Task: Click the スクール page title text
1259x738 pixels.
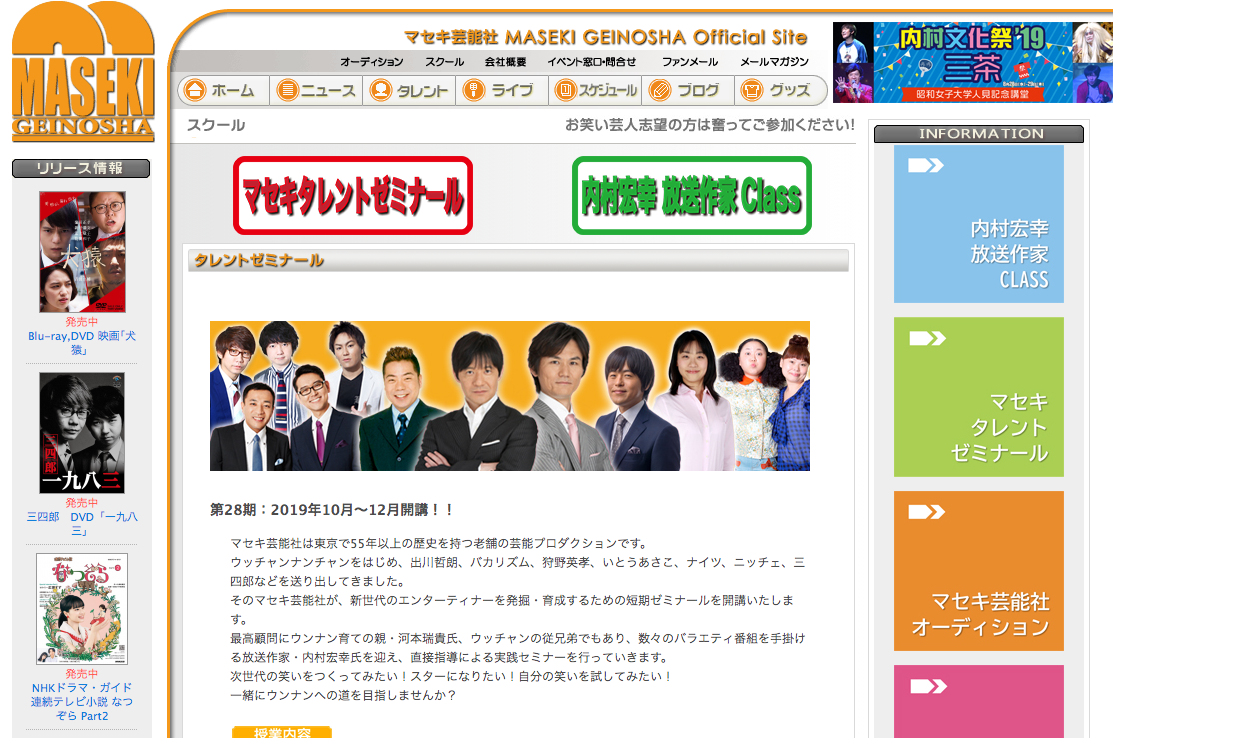Action: pos(216,125)
